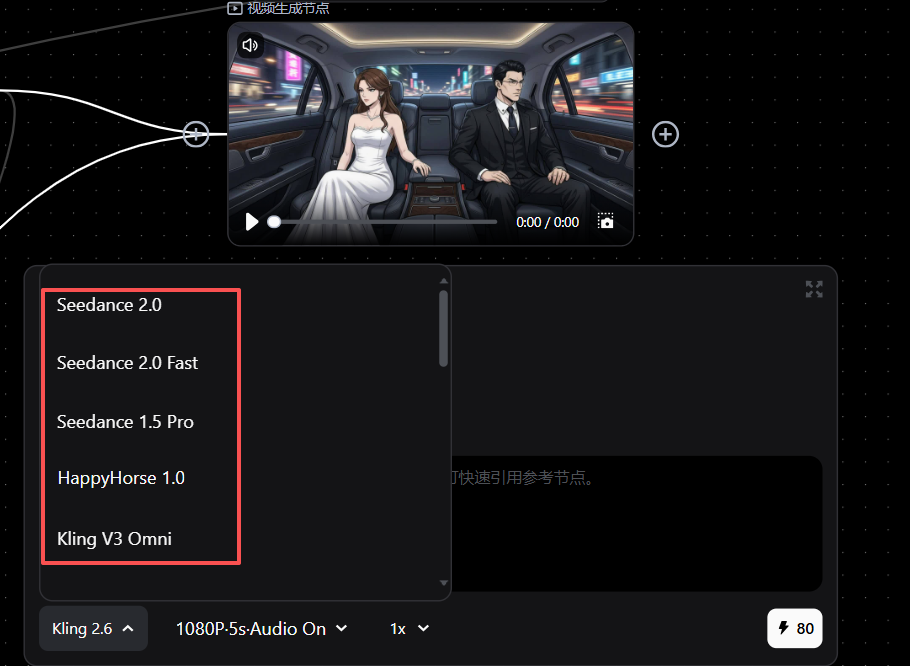Capture a frame with the screenshot icon
Image resolution: width=910 pixels, height=666 pixels.
(605, 221)
